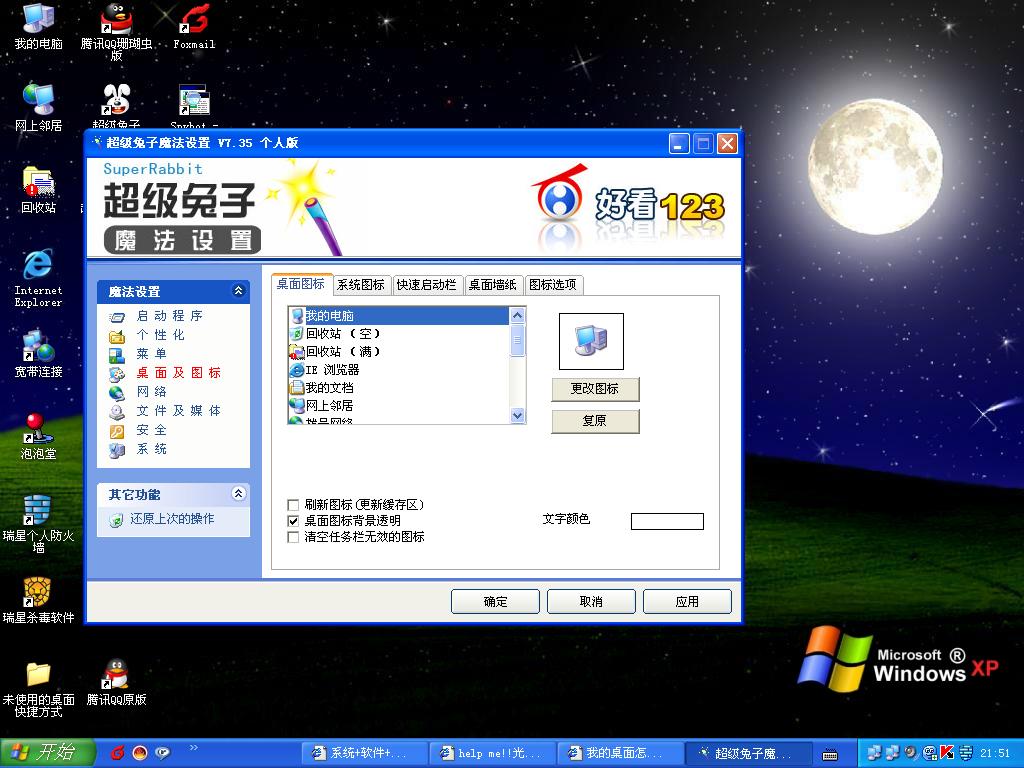Open the 安全 settings section
This screenshot has height=768, width=1024.
[x=152, y=430]
